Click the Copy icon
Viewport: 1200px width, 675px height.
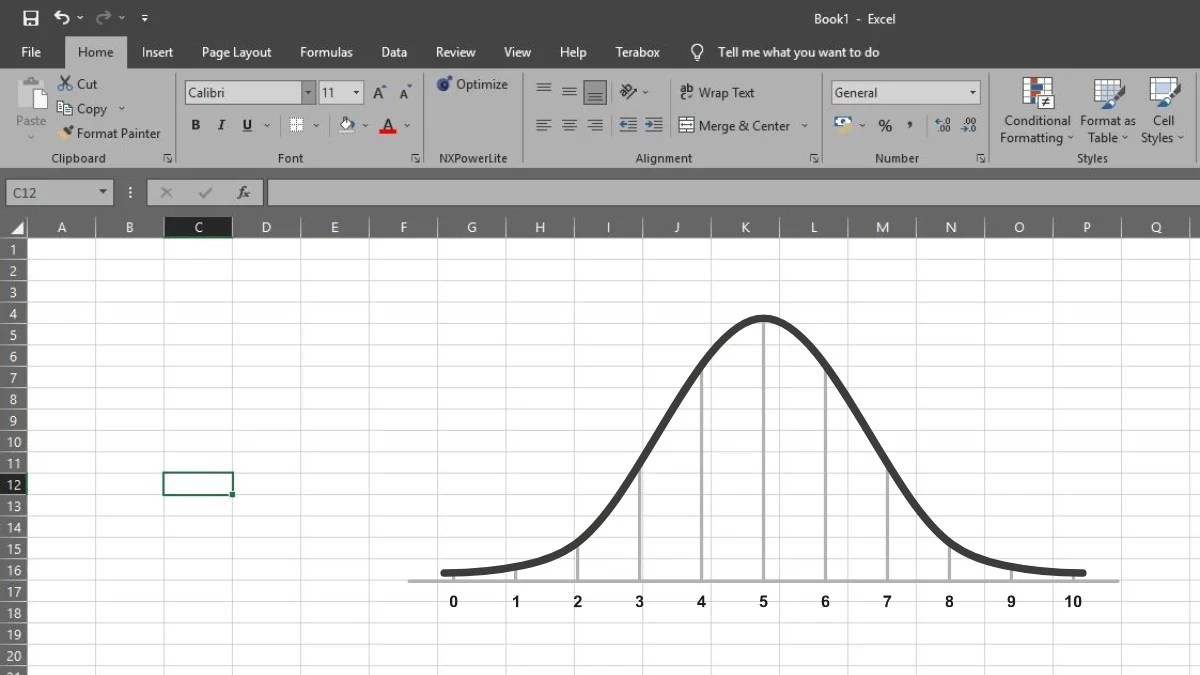pos(68,108)
